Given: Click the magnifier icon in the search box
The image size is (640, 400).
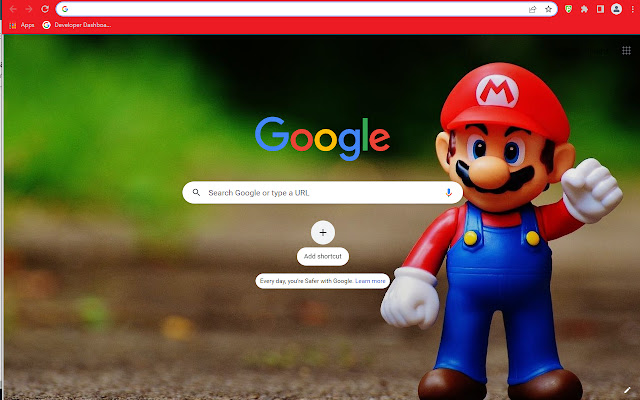Looking at the screenshot, I should 196,192.
